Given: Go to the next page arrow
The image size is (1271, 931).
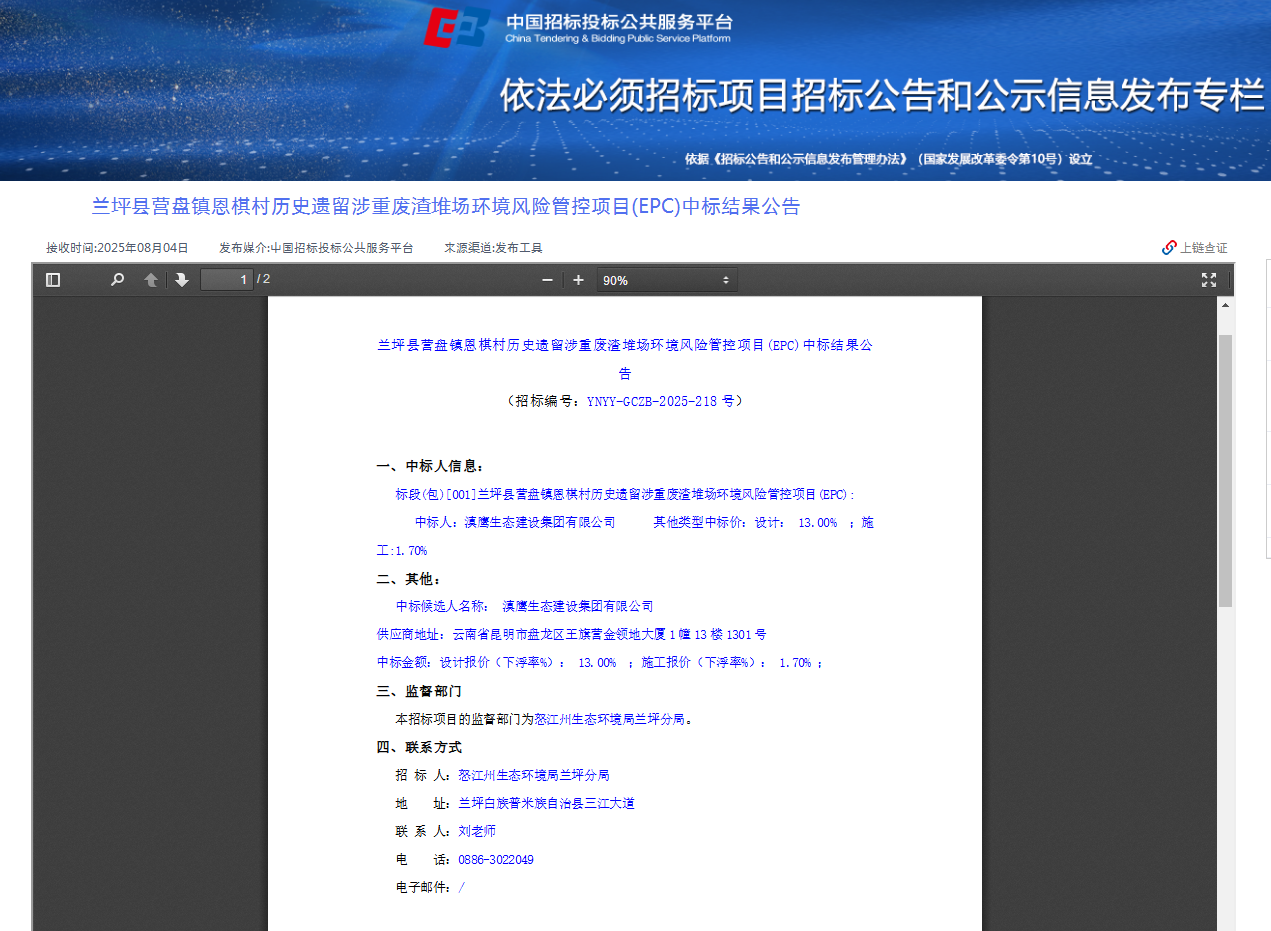Looking at the screenshot, I should click(x=180, y=280).
